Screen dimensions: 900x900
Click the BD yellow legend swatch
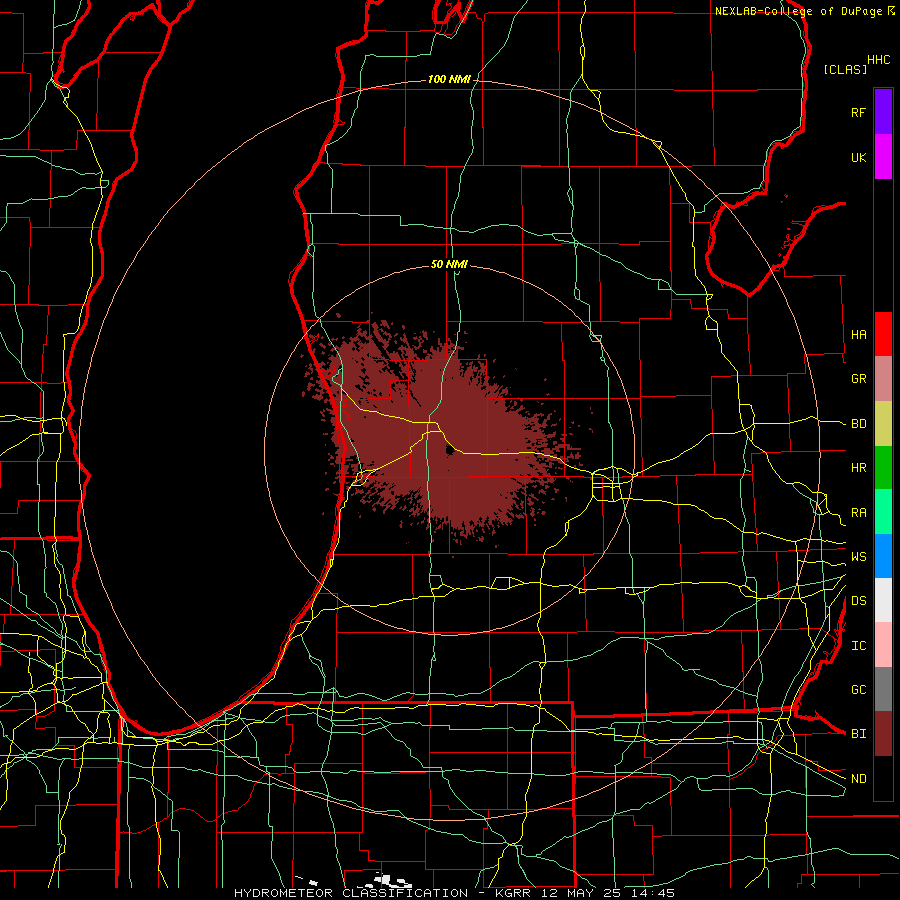(883, 423)
